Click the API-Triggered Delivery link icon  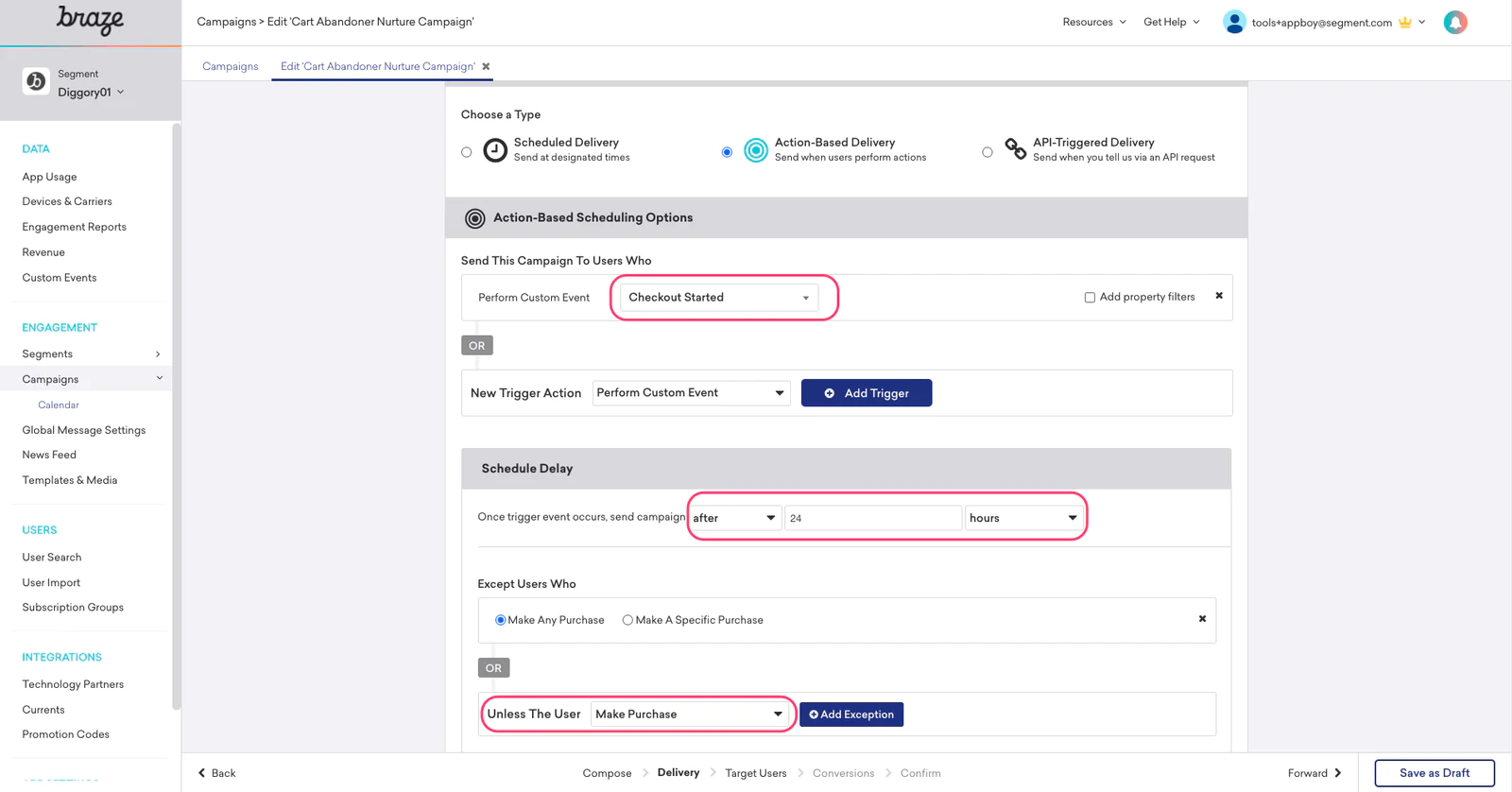pos(1015,148)
